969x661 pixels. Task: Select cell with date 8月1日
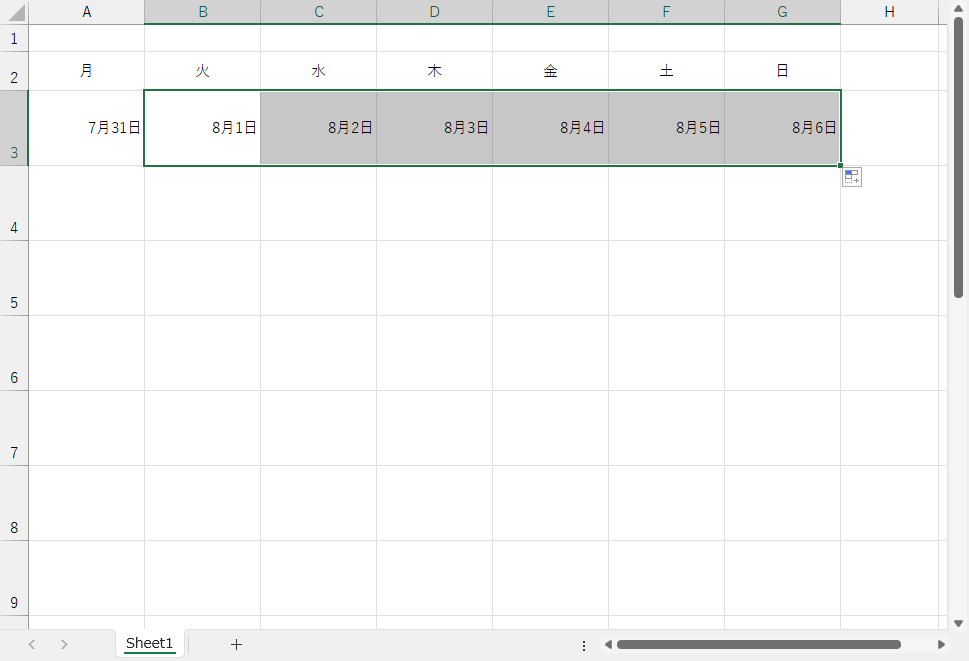tap(203, 128)
